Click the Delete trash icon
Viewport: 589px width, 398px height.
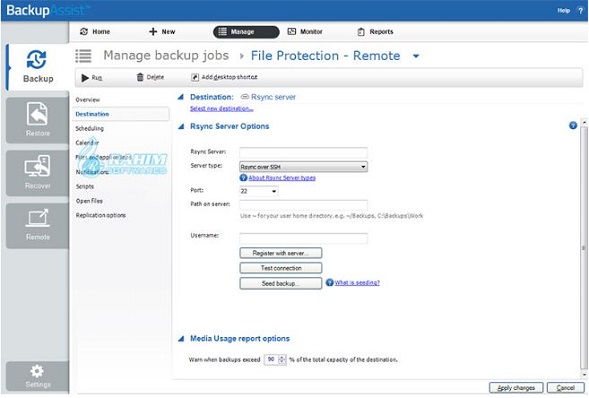coord(140,77)
